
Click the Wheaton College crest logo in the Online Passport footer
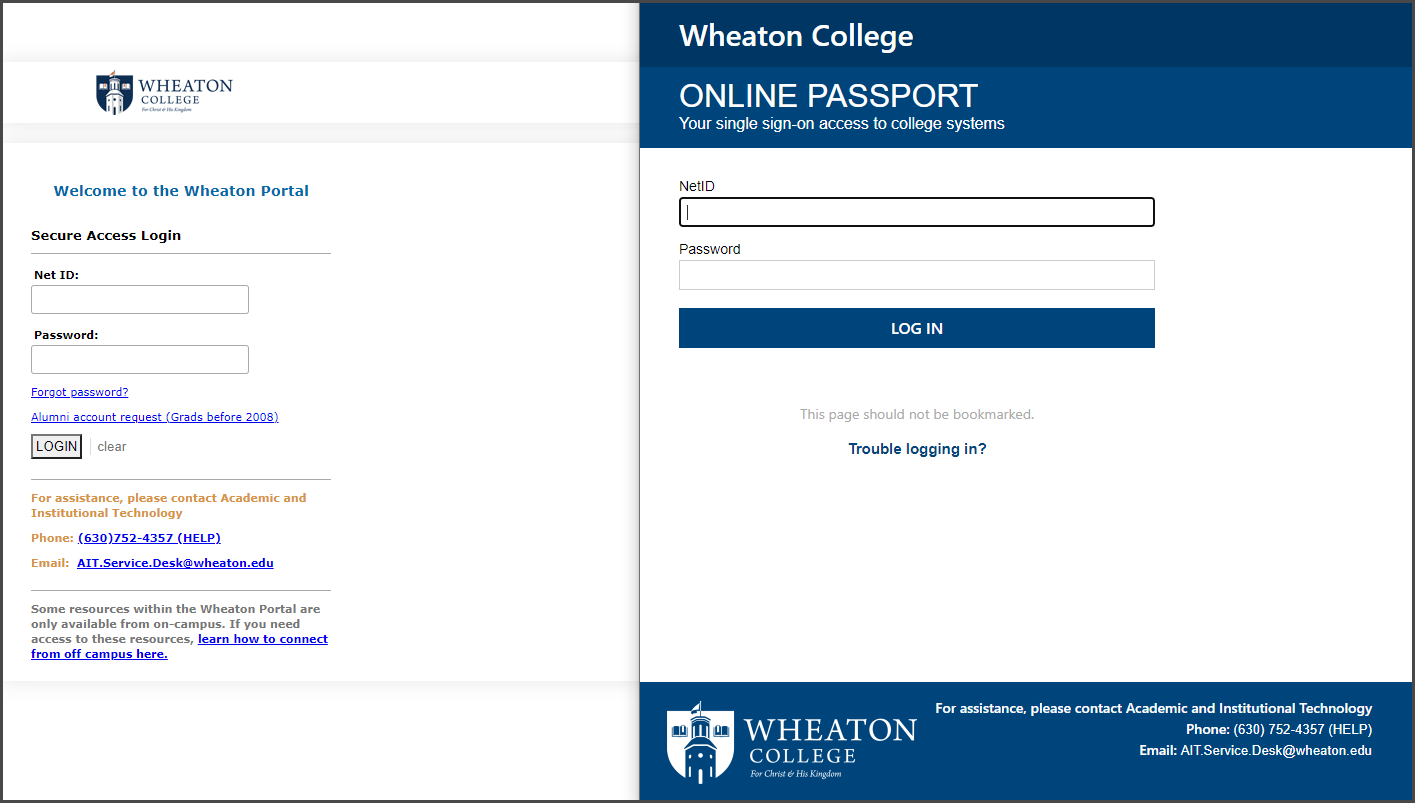791,741
